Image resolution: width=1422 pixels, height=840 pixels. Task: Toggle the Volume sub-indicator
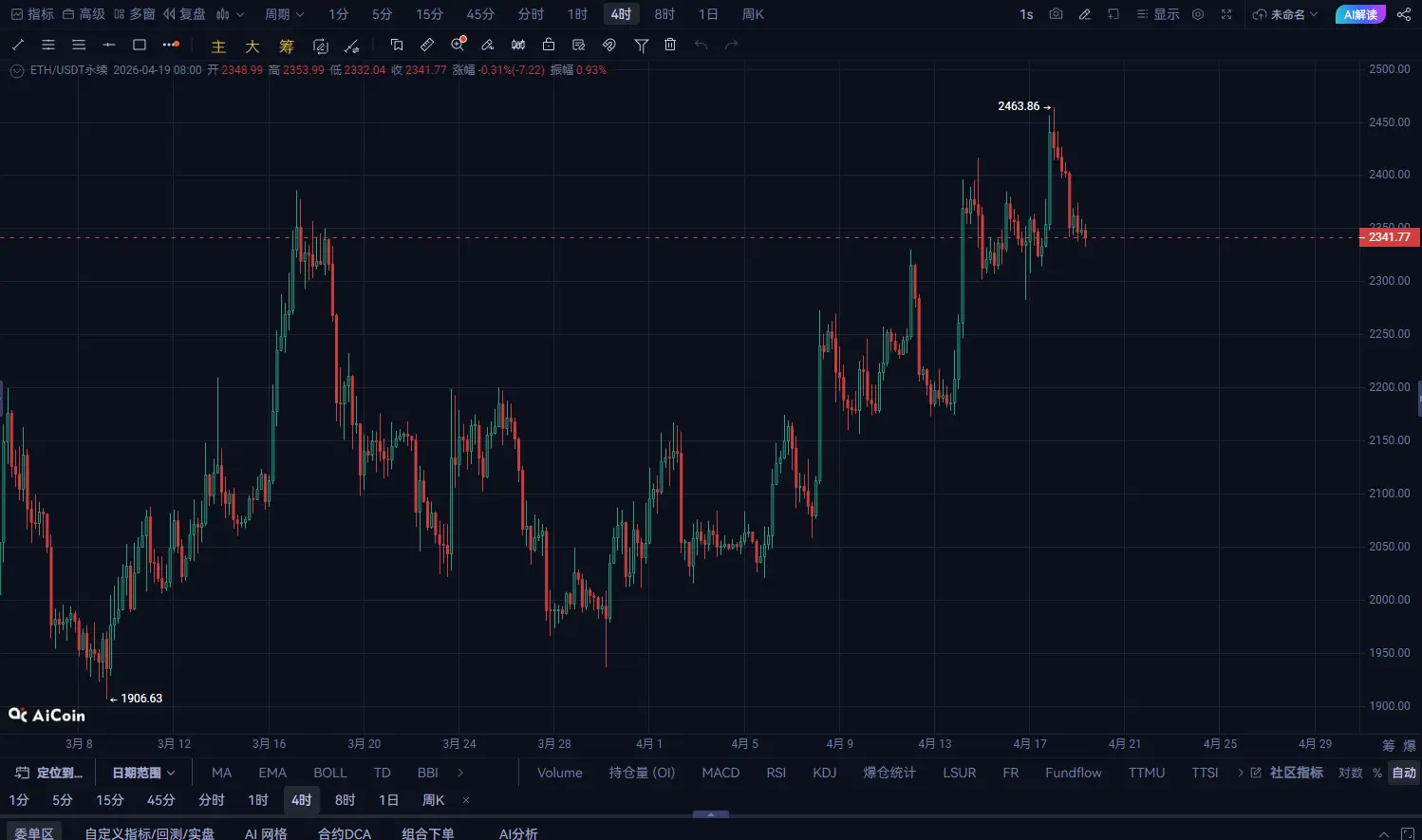point(560,773)
